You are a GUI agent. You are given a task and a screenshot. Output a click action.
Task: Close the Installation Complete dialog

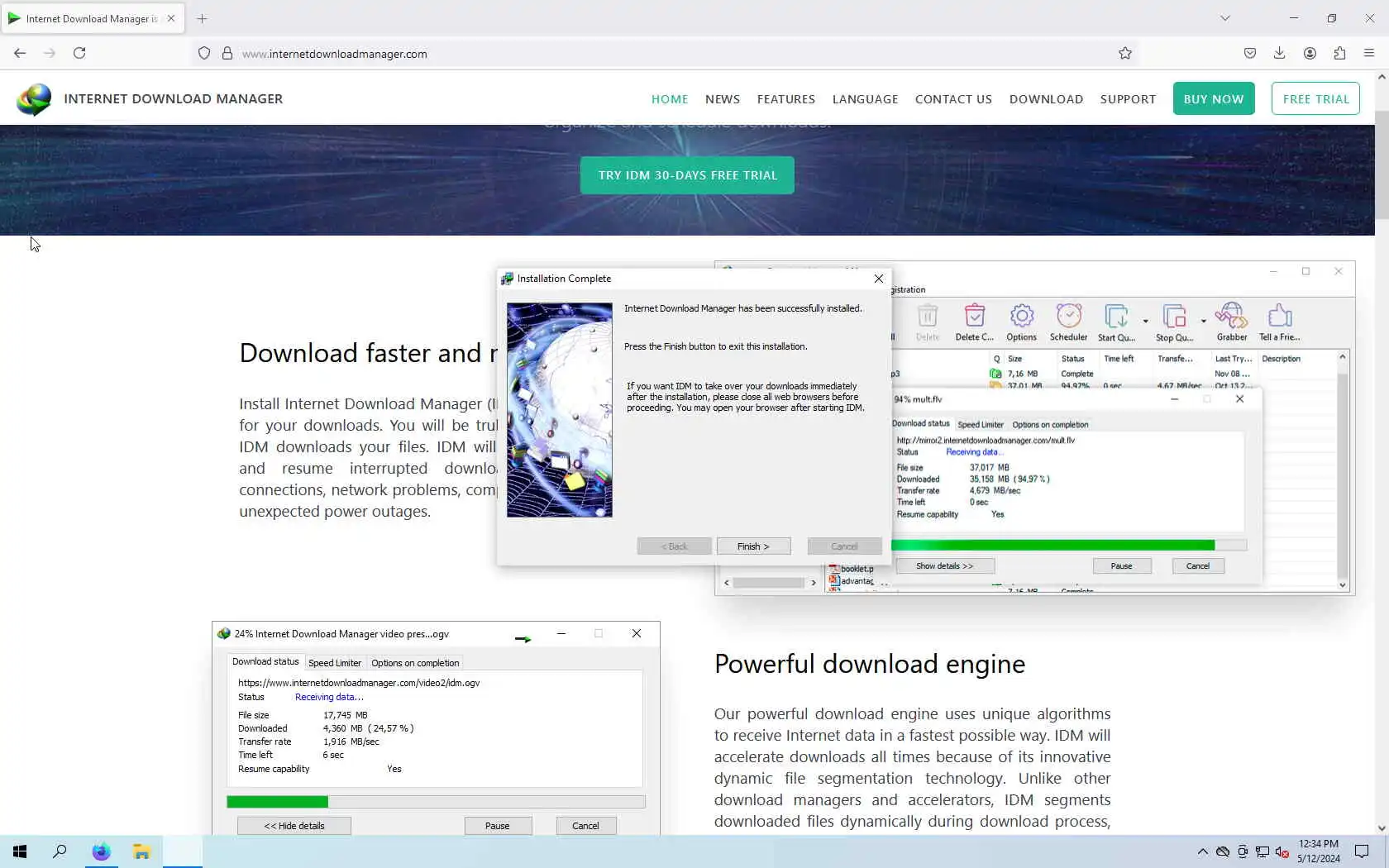point(879,279)
